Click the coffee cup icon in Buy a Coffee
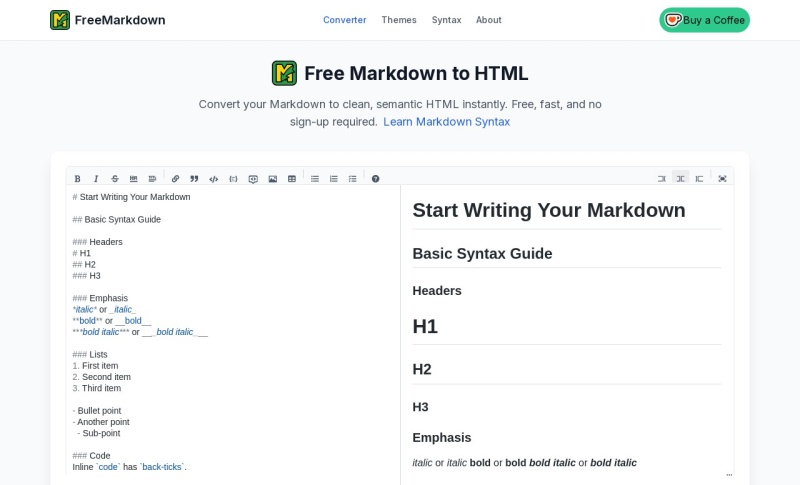This screenshot has height=485, width=800. (x=673, y=20)
